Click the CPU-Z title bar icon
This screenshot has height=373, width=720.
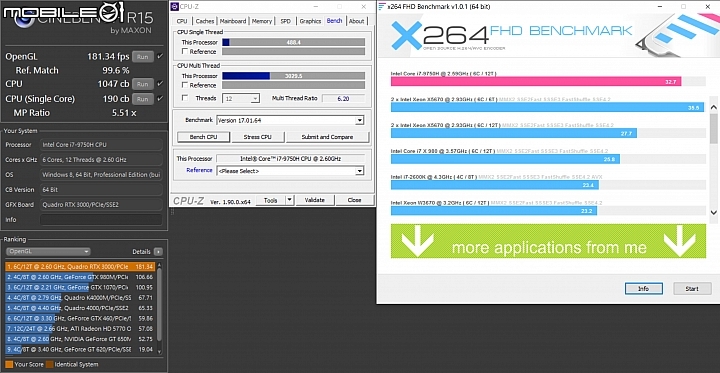coord(174,6)
